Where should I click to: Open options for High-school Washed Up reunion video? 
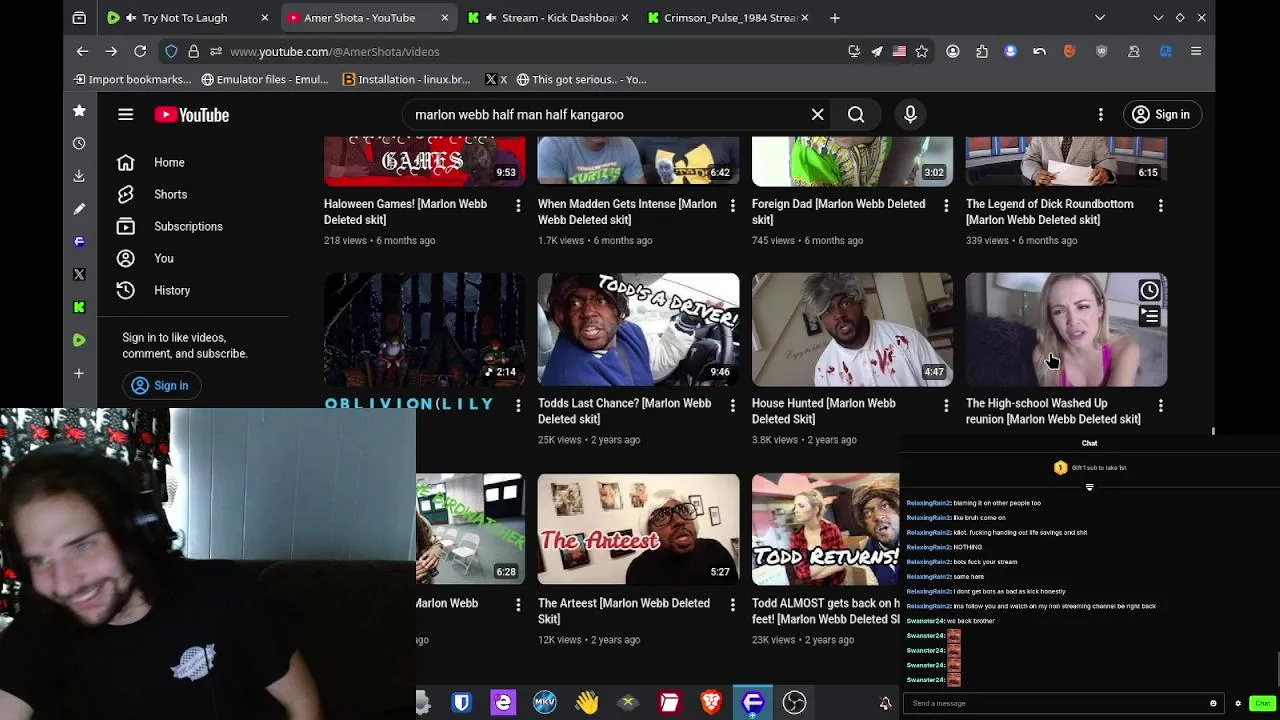(x=1160, y=405)
